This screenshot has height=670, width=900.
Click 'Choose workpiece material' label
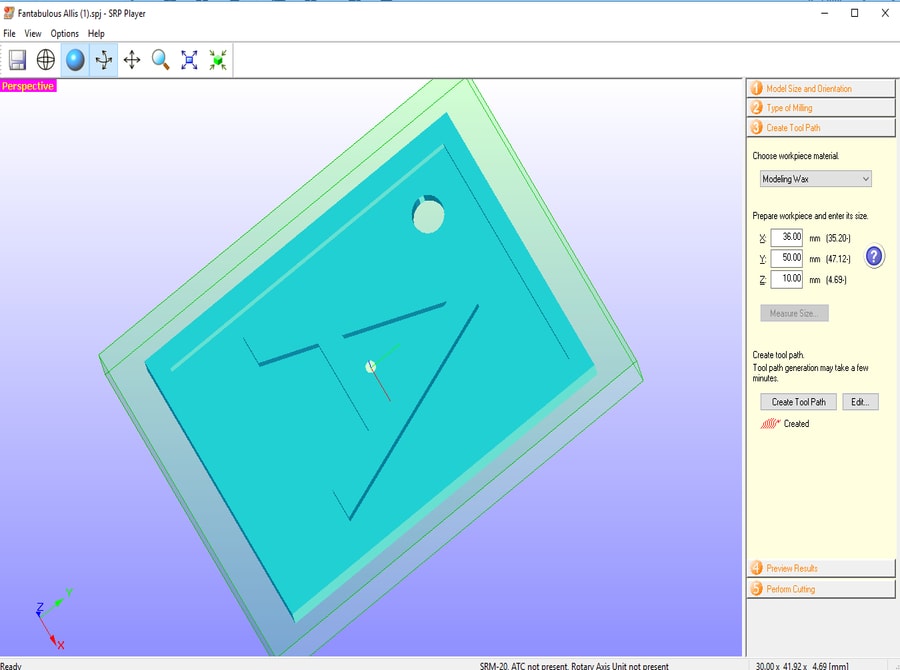pyautogui.click(x=796, y=156)
